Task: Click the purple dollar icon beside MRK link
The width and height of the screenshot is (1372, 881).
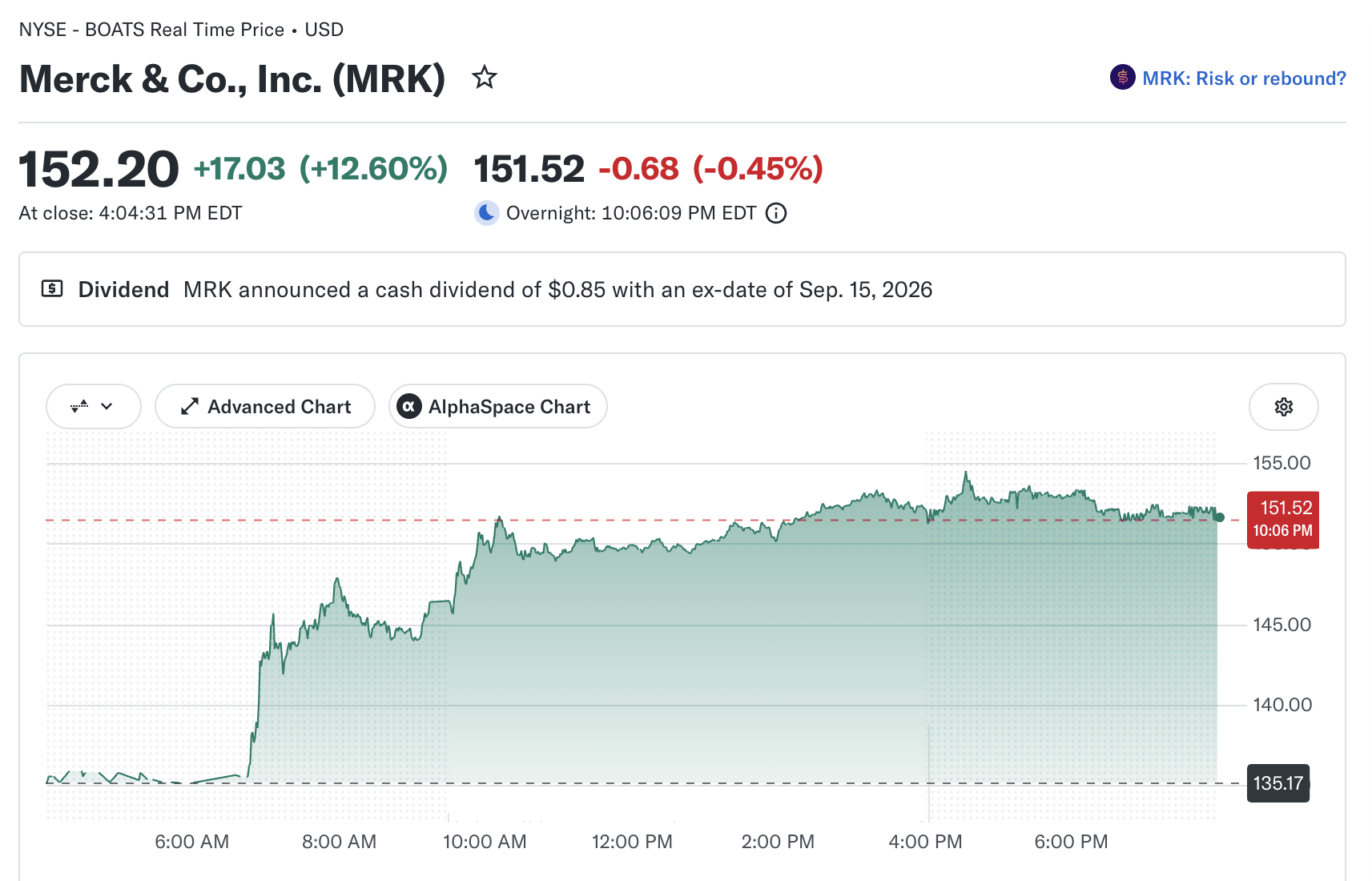Action: [1122, 78]
